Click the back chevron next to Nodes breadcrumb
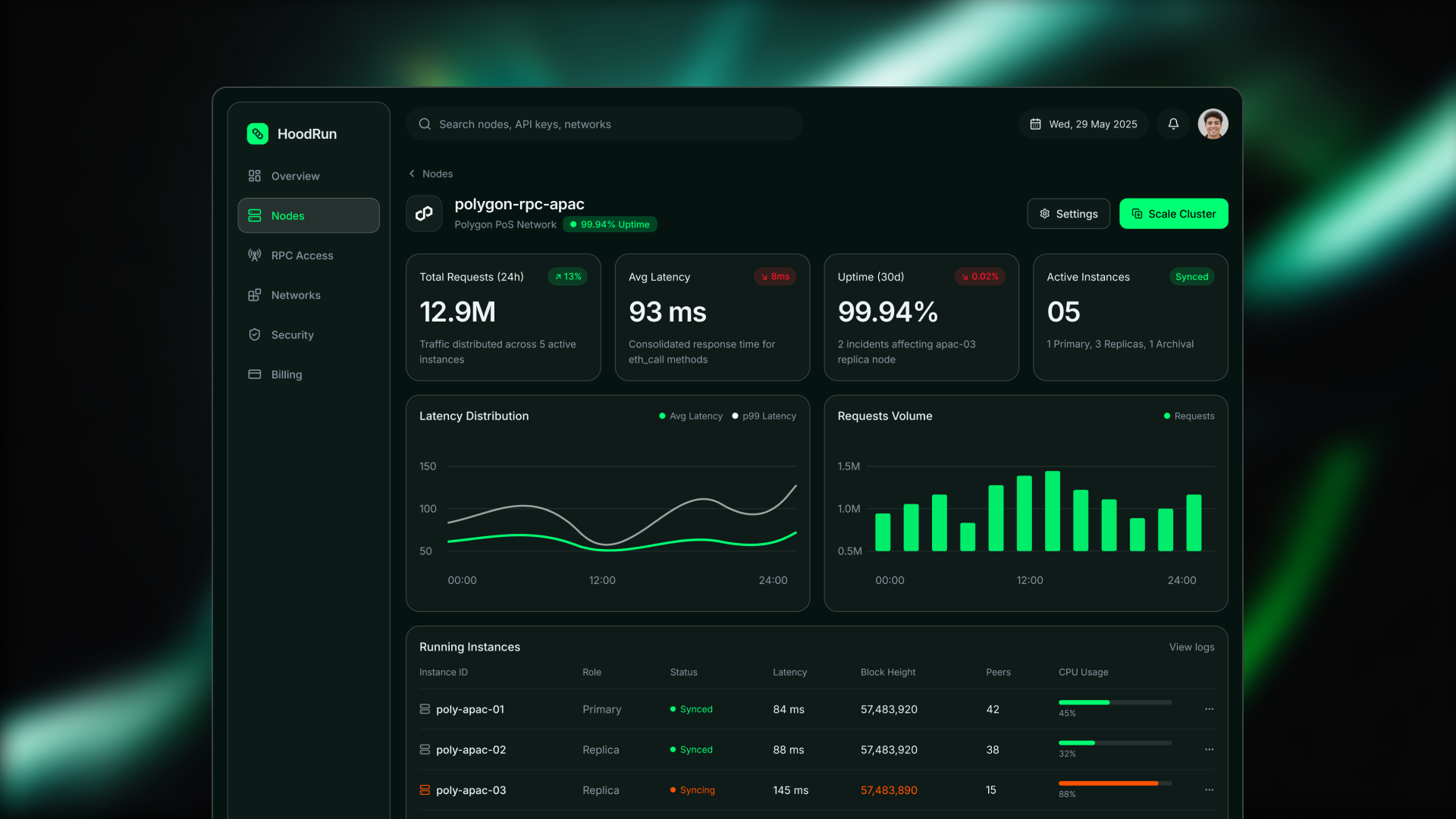 tap(412, 174)
